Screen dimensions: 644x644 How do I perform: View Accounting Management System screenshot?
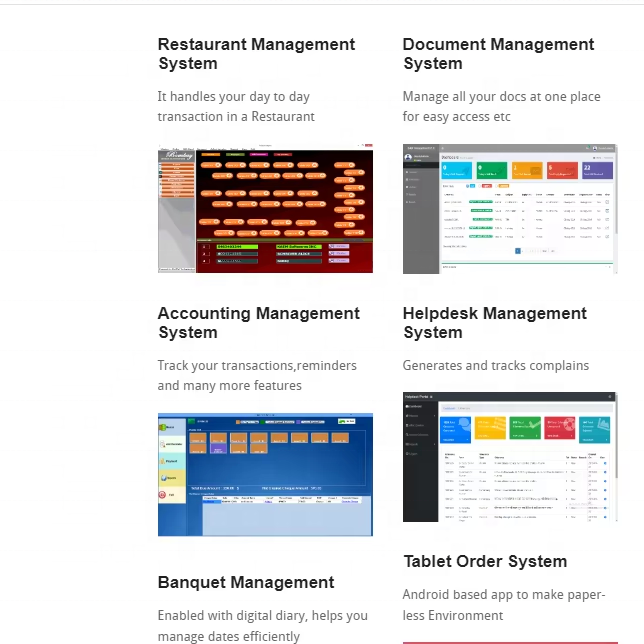pyautogui.click(x=265, y=474)
